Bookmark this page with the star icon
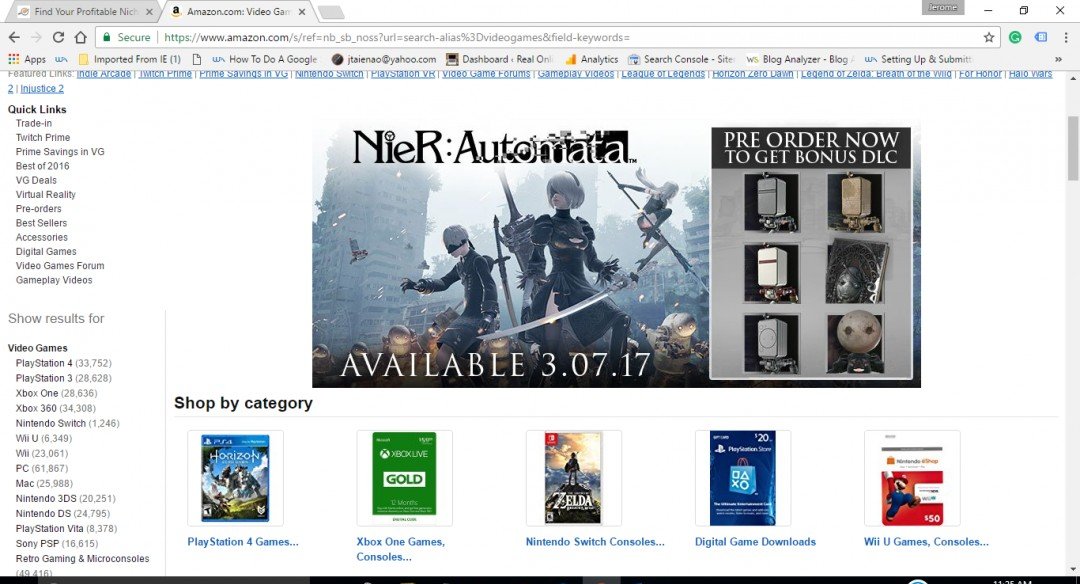 [x=989, y=37]
